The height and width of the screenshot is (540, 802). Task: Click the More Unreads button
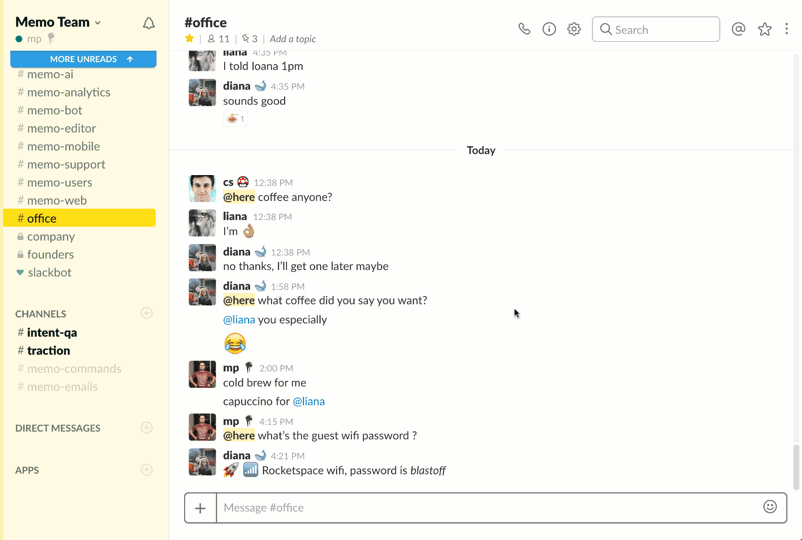coord(83,59)
